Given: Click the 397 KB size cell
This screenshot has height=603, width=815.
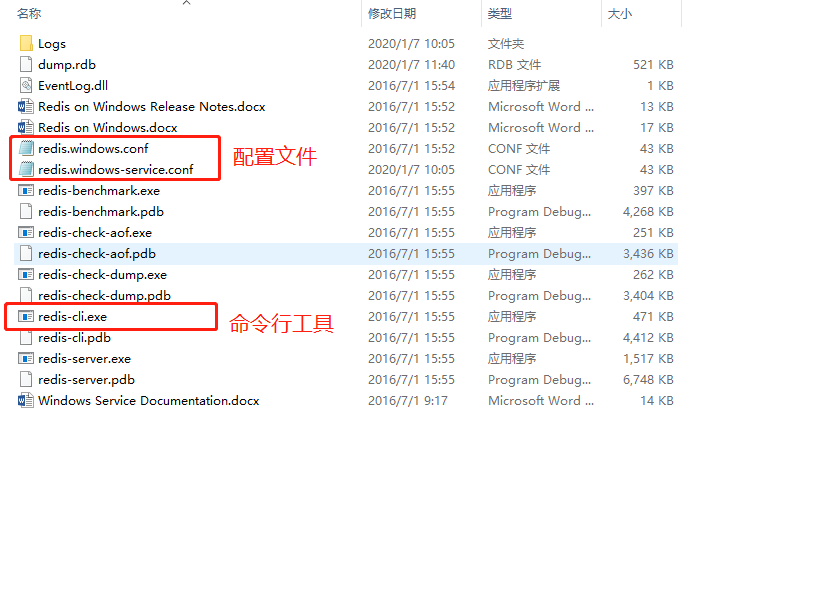Looking at the screenshot, I should tap(653, 191).
